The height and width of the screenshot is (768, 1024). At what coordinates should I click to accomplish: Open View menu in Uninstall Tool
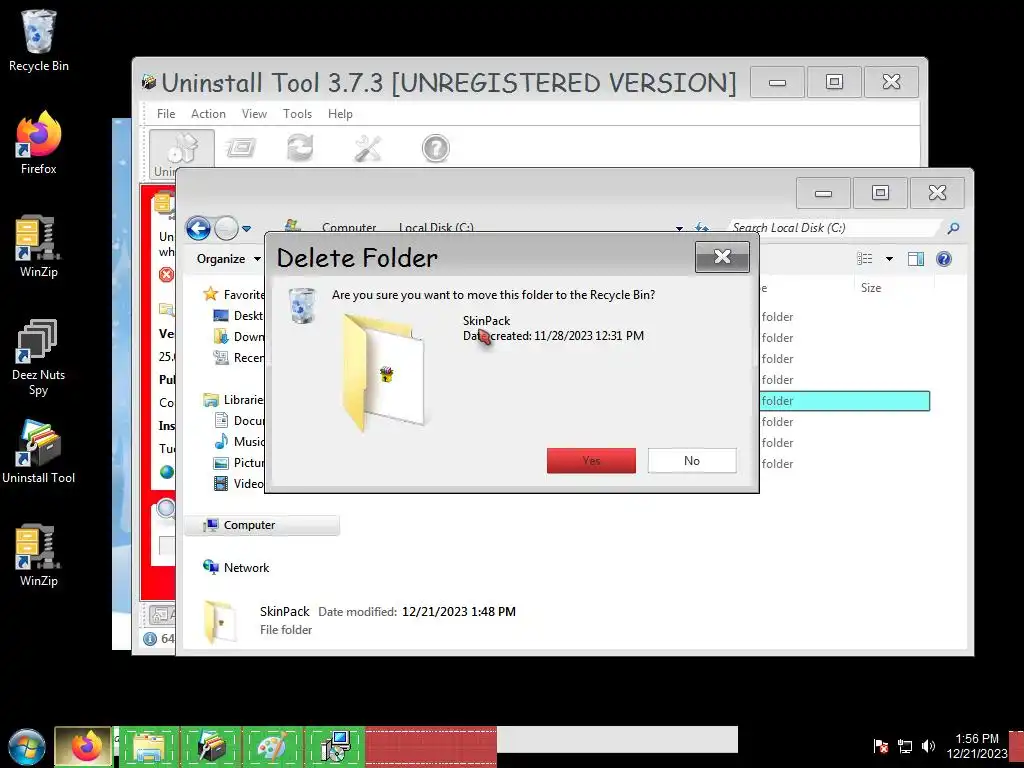point(254,114)
